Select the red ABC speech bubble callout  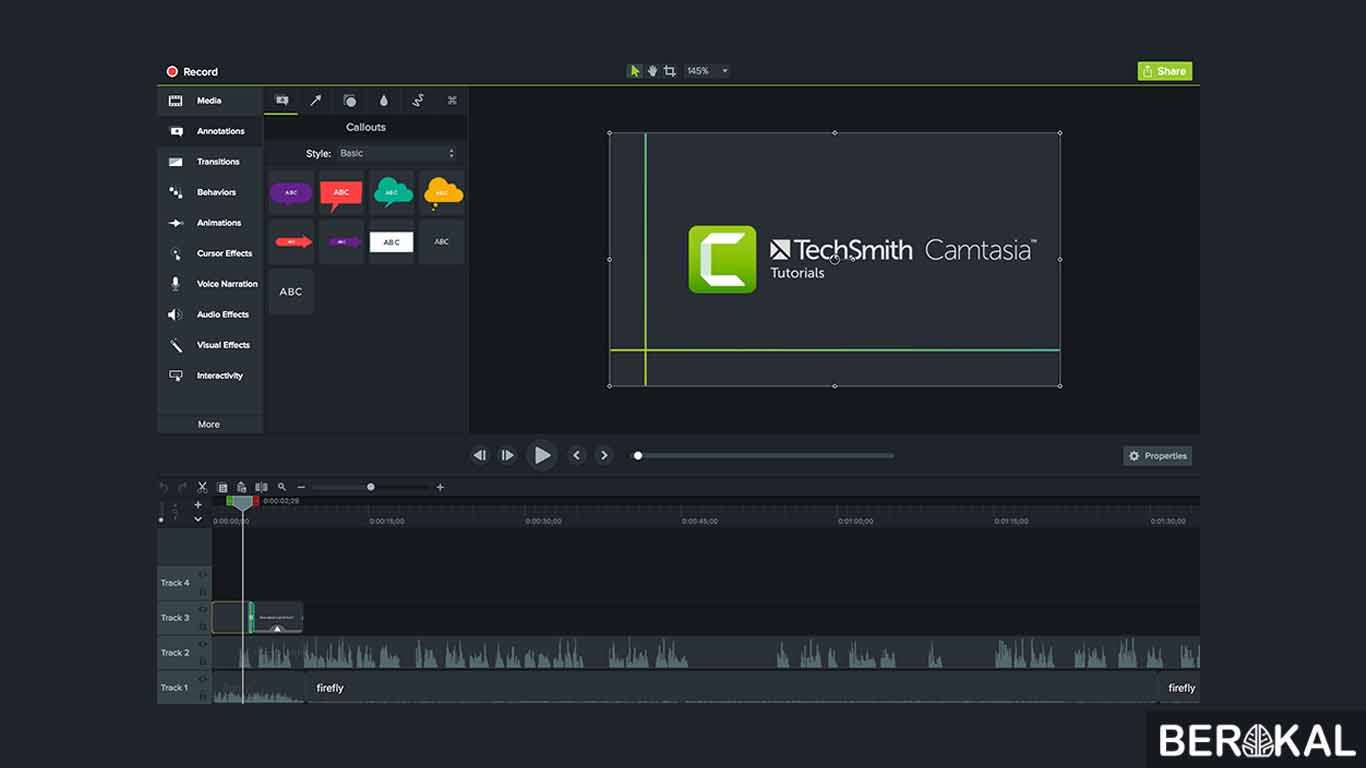pyautogui.click(x=341, y=192)
